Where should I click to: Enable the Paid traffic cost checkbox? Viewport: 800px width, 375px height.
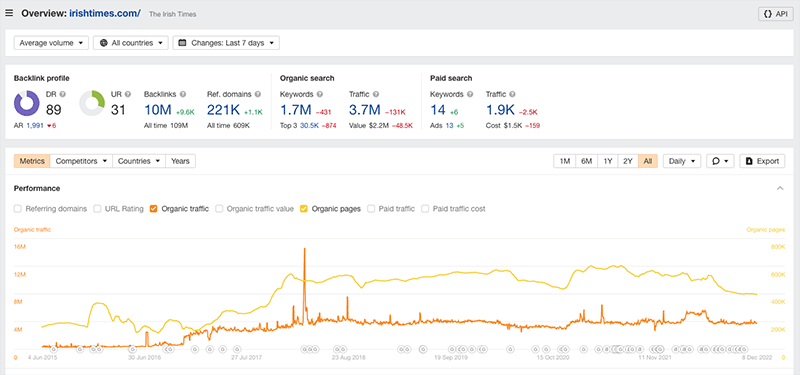pos(425,209)
